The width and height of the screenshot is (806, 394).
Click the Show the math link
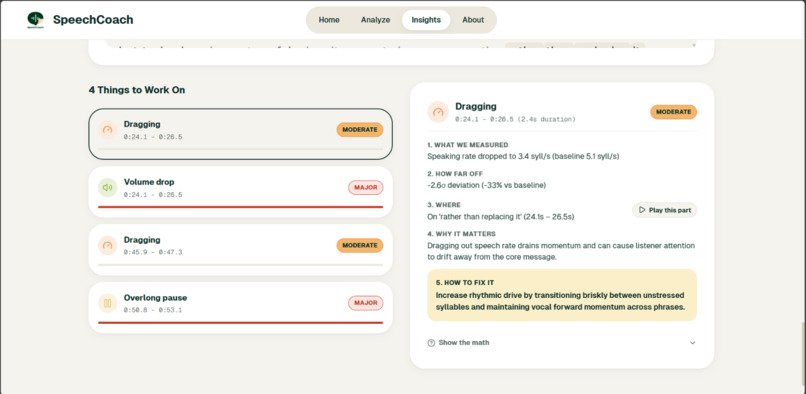pyautogui.click(x=464, y=343)
